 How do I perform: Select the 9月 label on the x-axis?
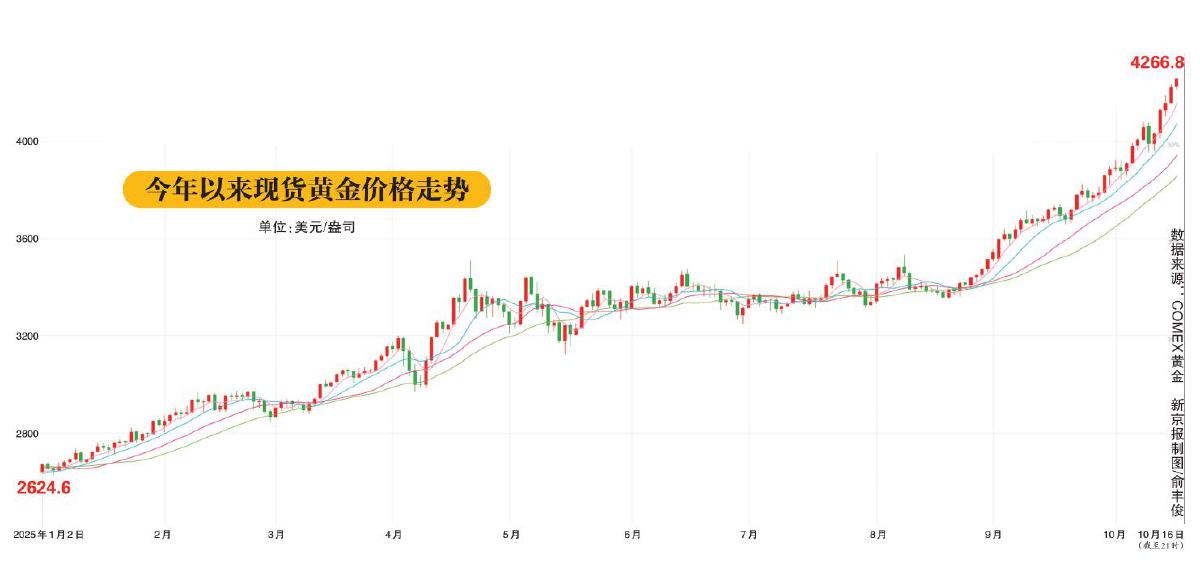[993, 535]
